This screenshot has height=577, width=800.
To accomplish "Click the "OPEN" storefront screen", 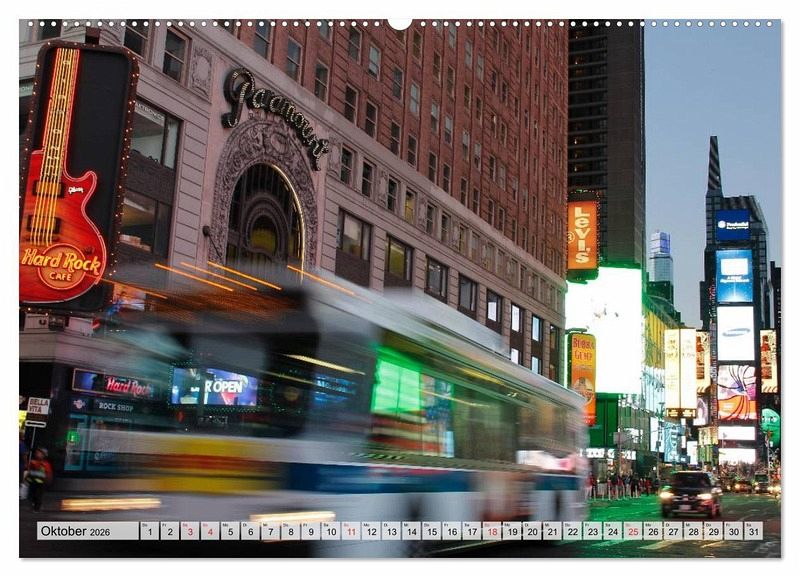I will pos(215,386).
